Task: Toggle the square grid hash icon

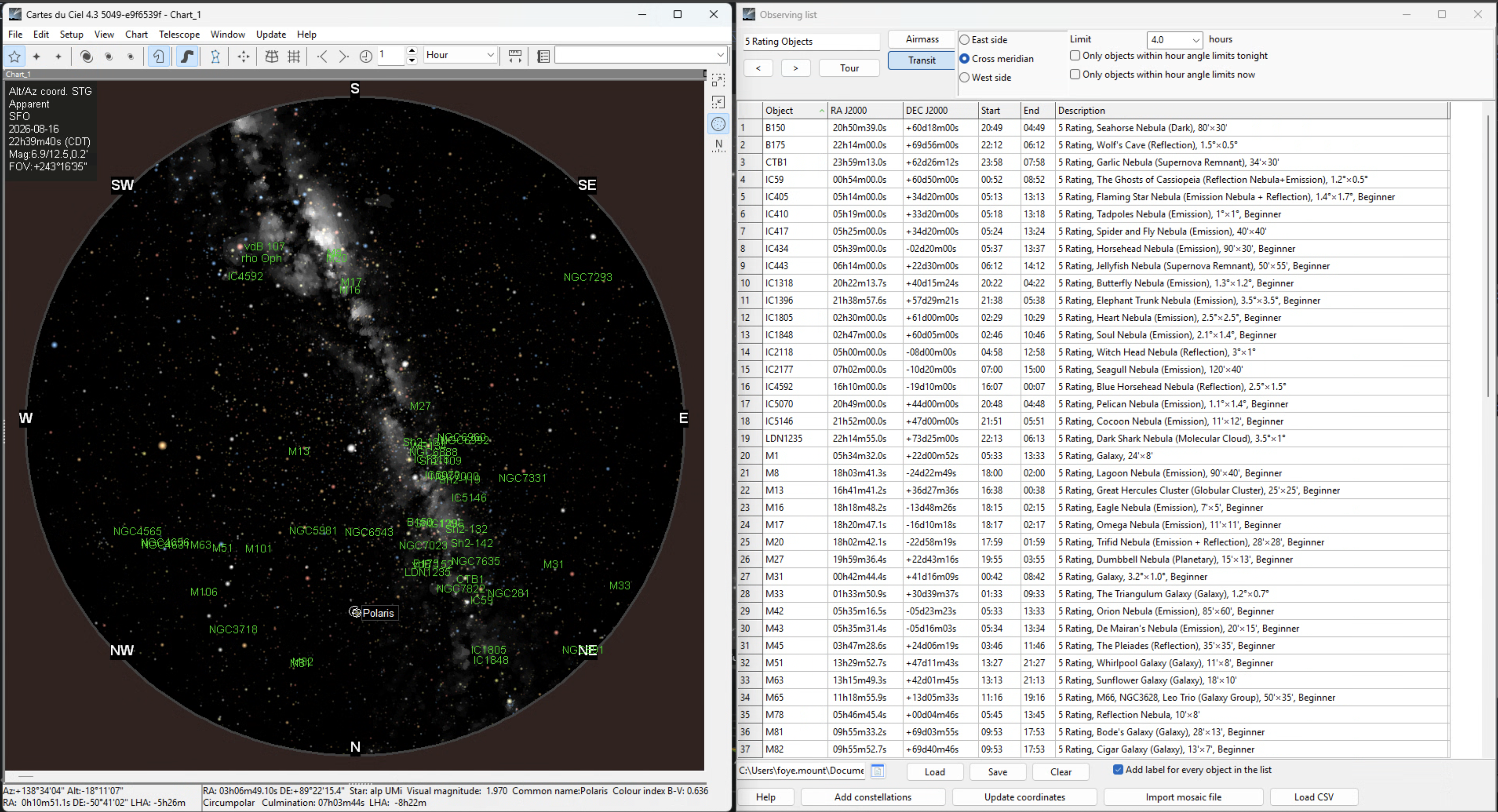Action: tap(294, 56)
